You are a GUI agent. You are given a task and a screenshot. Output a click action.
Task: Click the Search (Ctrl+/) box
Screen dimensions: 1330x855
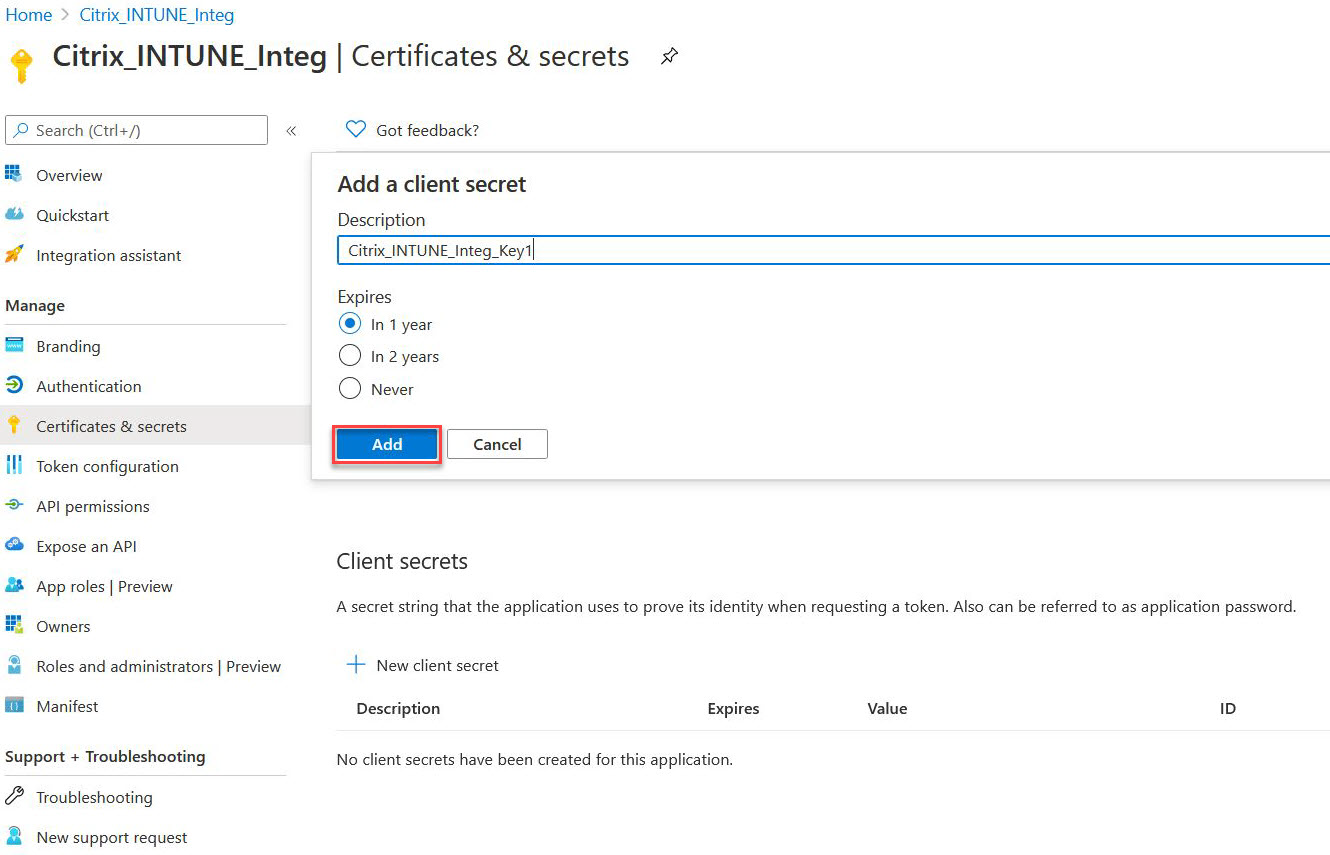[x=136, y=130]
